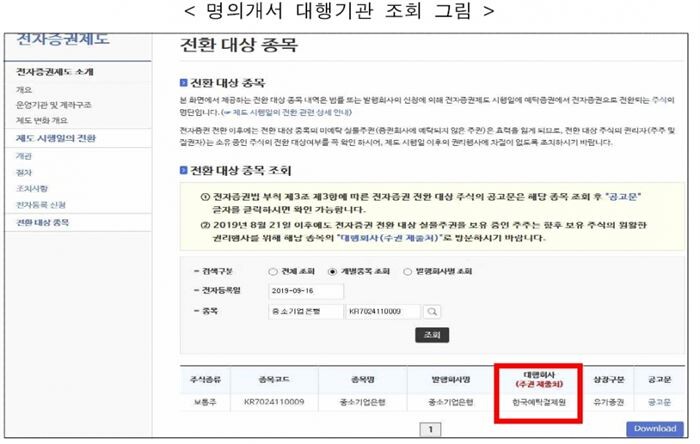The height and width of the screenshot is (444, 700).
Task: Click the 전자등록일 date input field
Action: pos(306,291)
